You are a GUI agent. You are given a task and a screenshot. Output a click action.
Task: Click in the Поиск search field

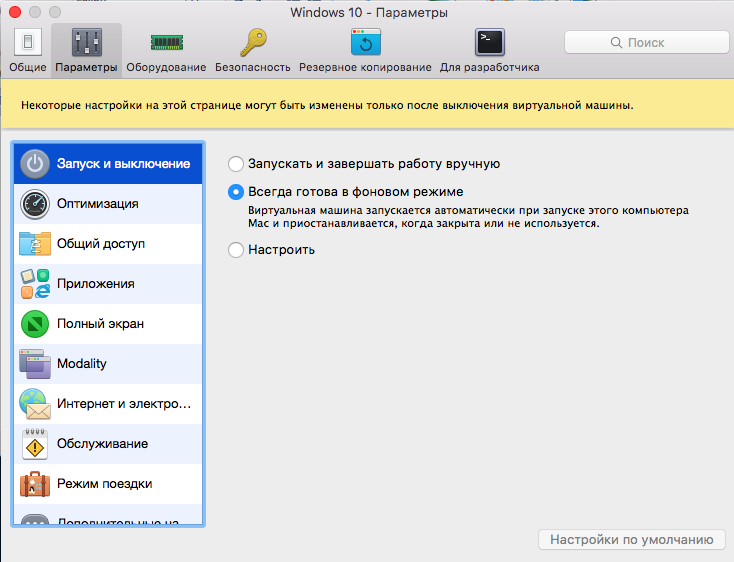coord(646,43)
